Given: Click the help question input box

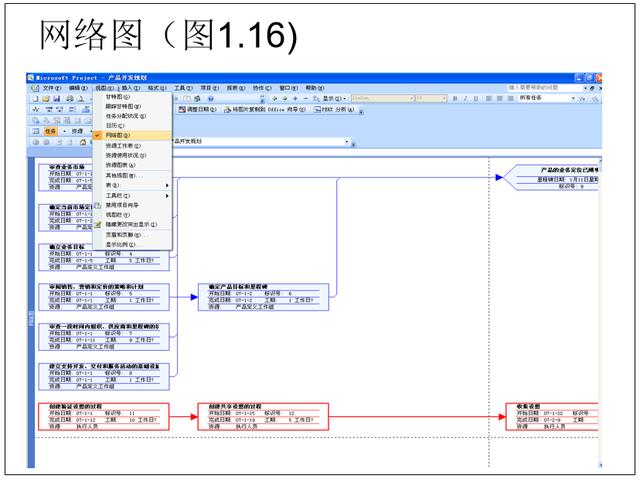Looking at the screenshot, I should pos(544,88).
